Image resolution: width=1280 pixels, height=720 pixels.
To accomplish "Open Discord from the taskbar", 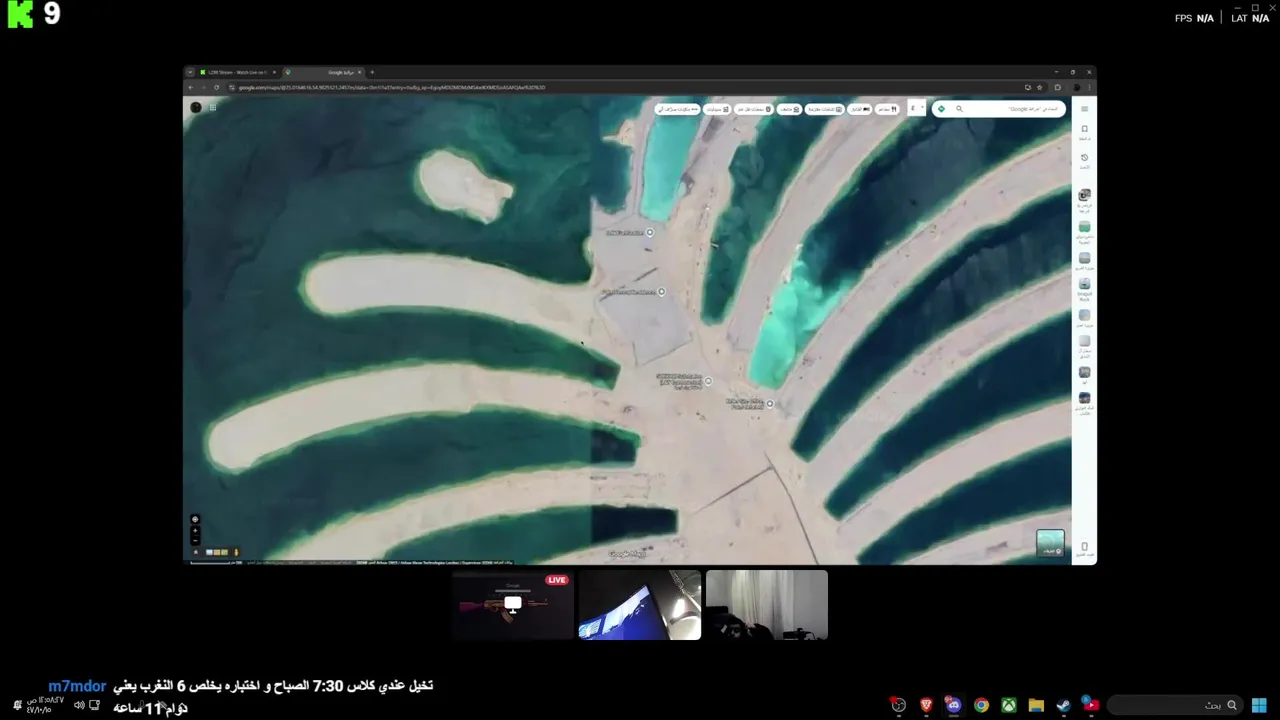I will point(954,705).
